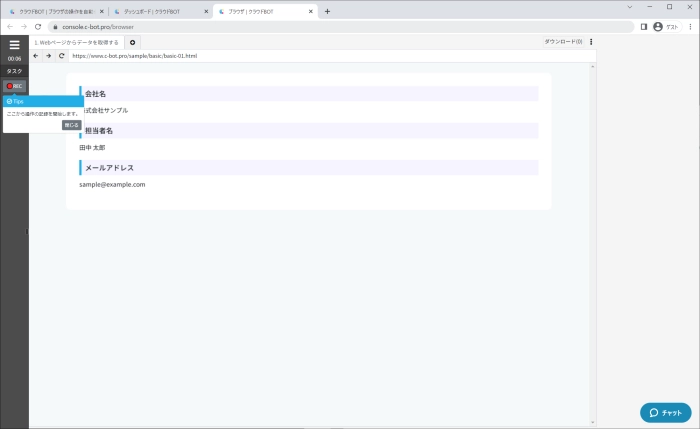Close the Tips popup with 閉じる
Image resolution: width=700 pixels, height=429 pixels.
click(72, 125)
